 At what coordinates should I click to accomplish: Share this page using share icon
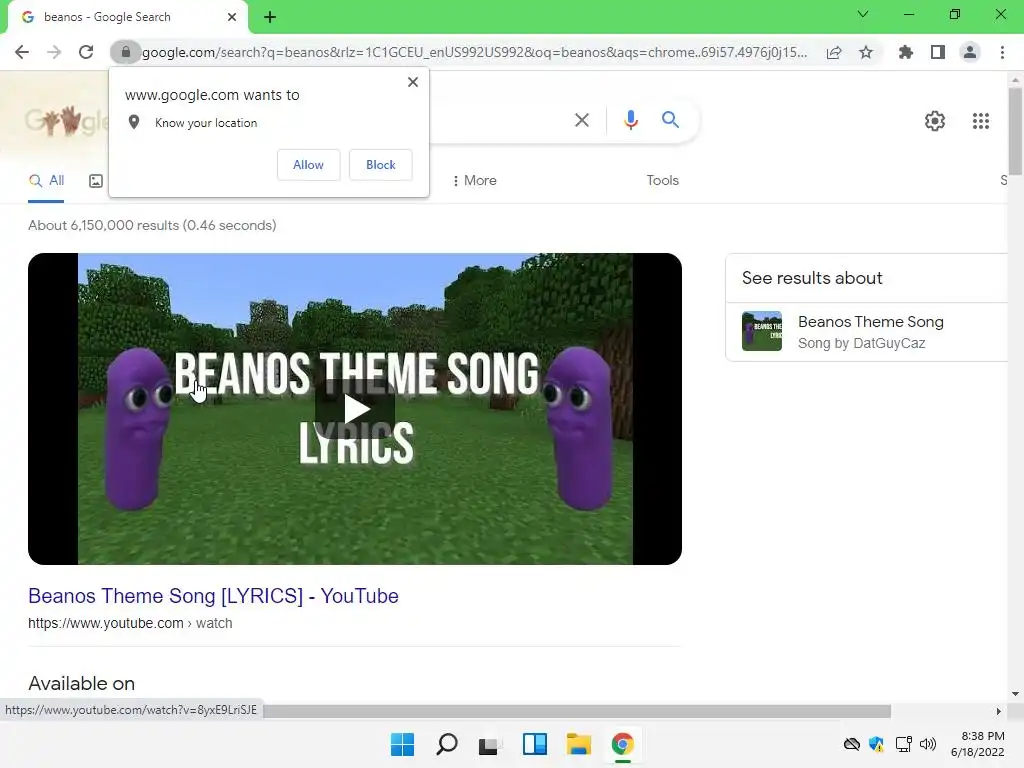click(x=834, y=52)
